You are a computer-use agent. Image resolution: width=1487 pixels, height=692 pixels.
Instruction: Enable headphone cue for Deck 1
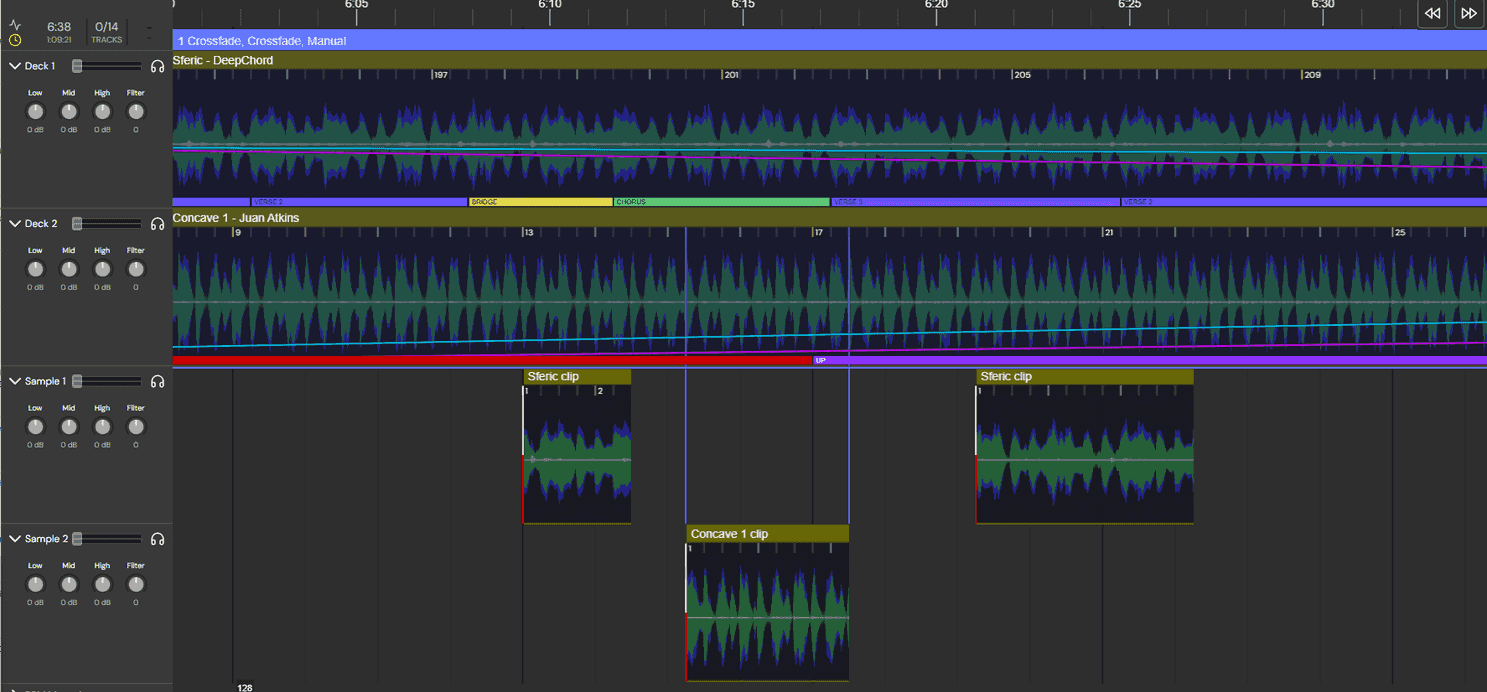tap(157, 66)
